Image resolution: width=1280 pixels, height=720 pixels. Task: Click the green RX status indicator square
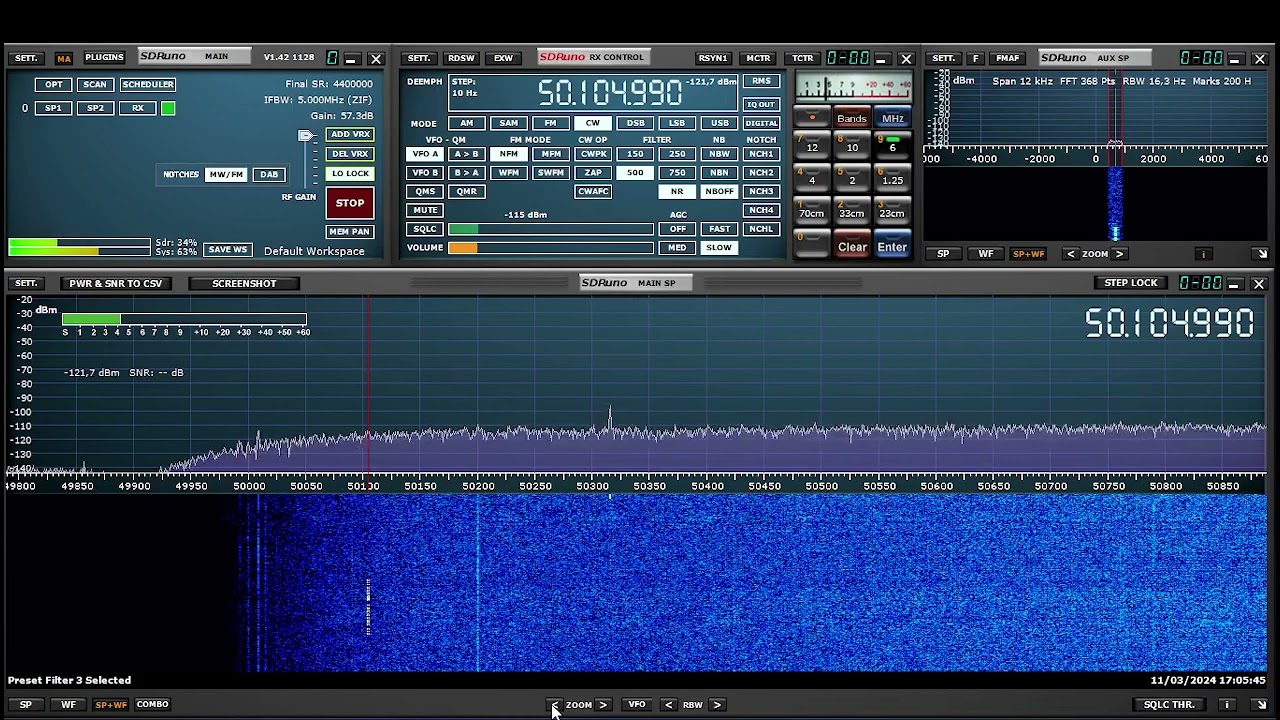click(168, 108)
